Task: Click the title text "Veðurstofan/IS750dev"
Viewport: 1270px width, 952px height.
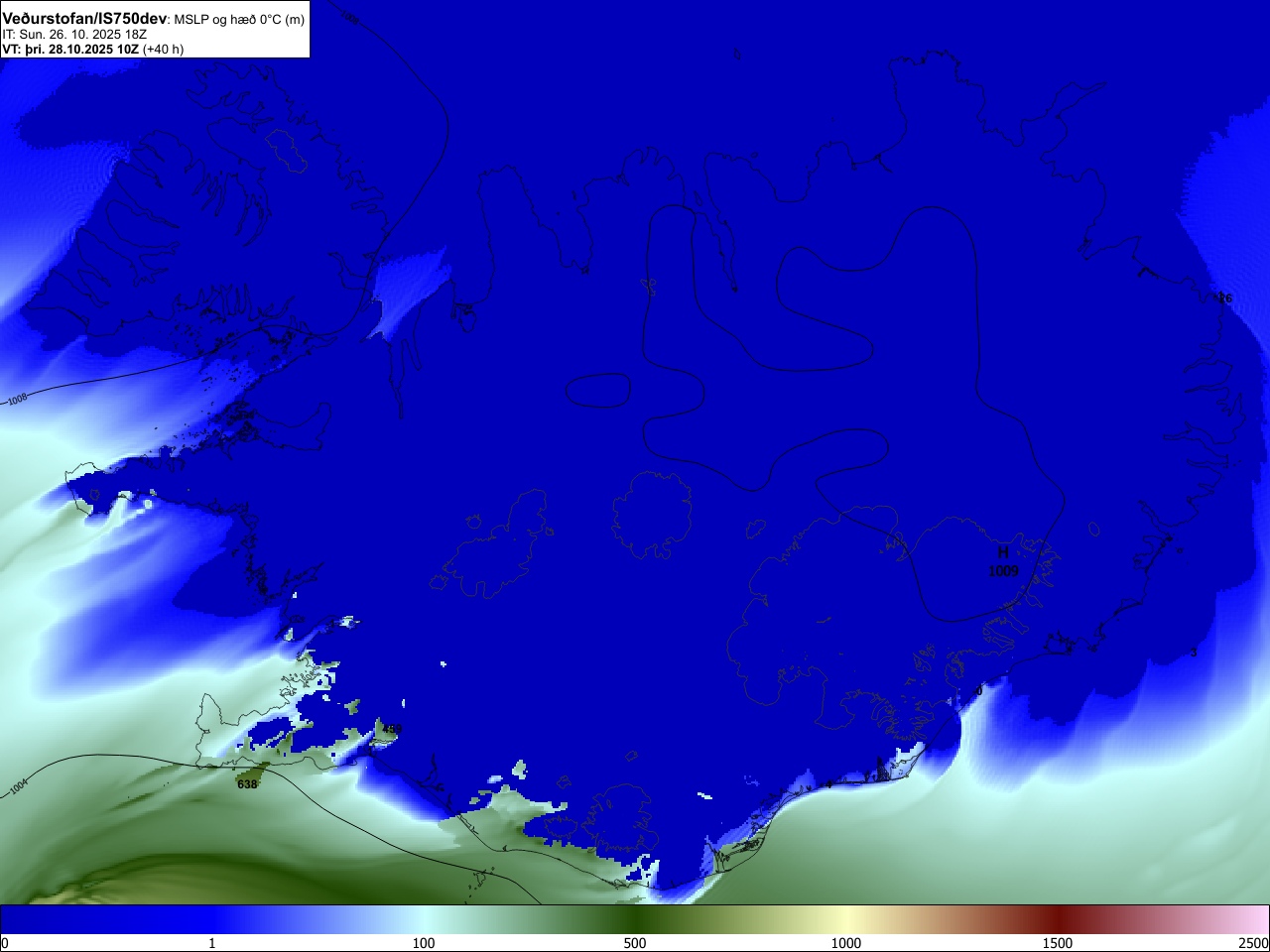Action: pyautogui.click(x=84, y=19)
